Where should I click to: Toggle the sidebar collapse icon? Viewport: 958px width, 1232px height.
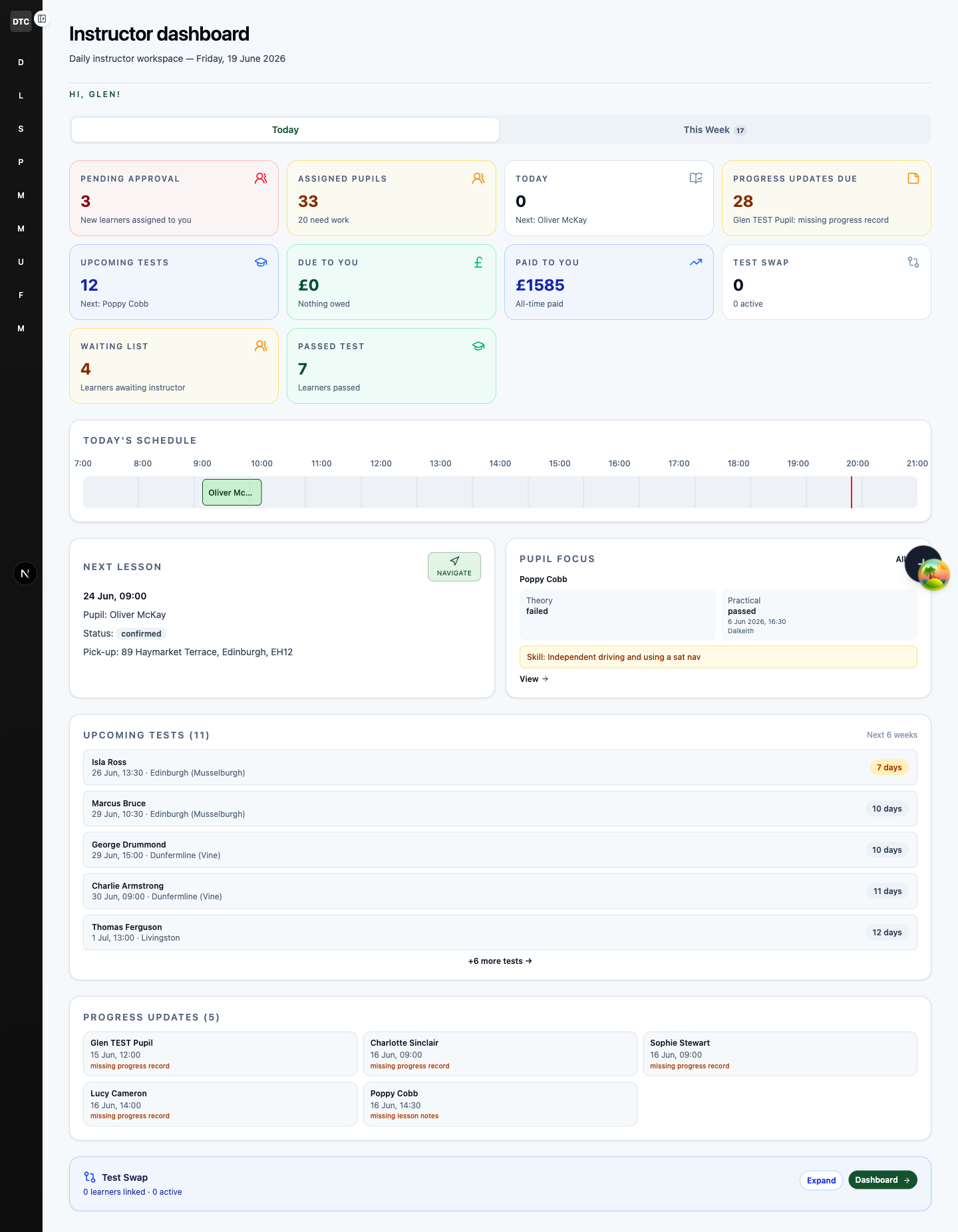click(x=42, y=19)
